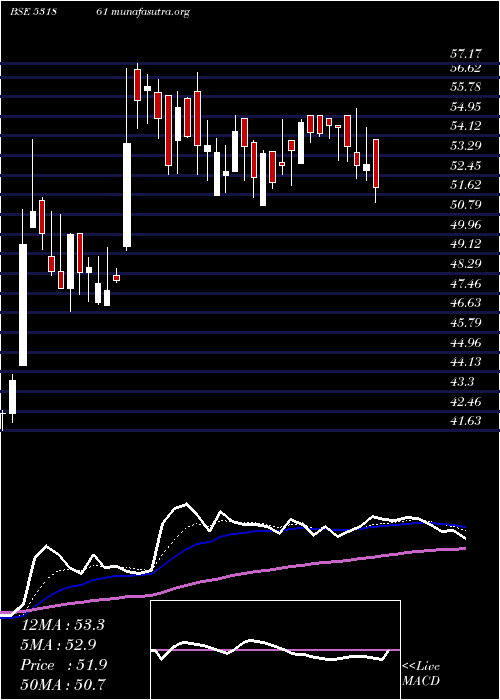Click the 52.45 price label
The image size is (500, 700).
pyautogui.click(x=466, y=166)
